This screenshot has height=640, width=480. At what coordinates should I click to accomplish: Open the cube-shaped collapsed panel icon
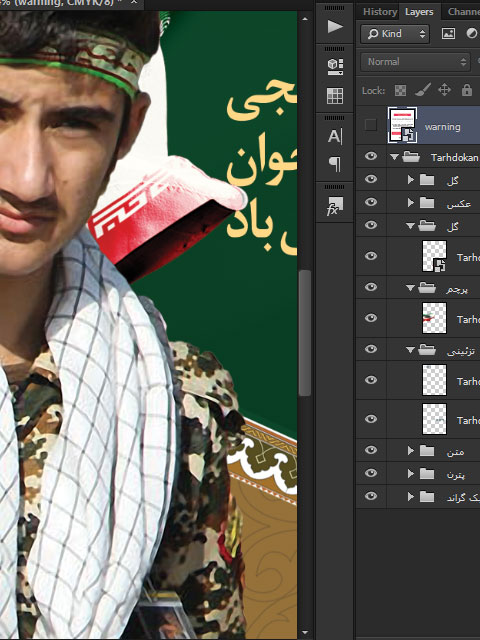[x=335, y=66]
